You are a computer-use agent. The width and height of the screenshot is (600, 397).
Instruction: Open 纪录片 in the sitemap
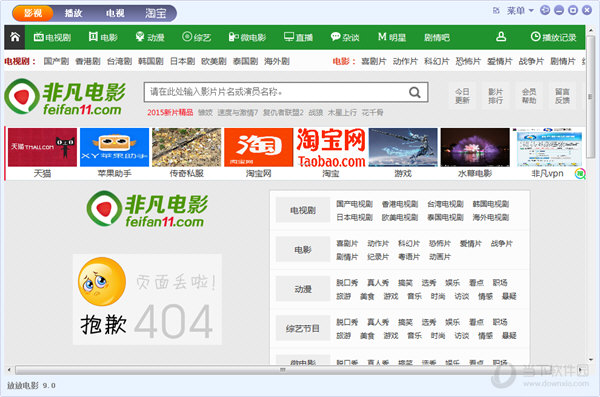tap(378, 257)
